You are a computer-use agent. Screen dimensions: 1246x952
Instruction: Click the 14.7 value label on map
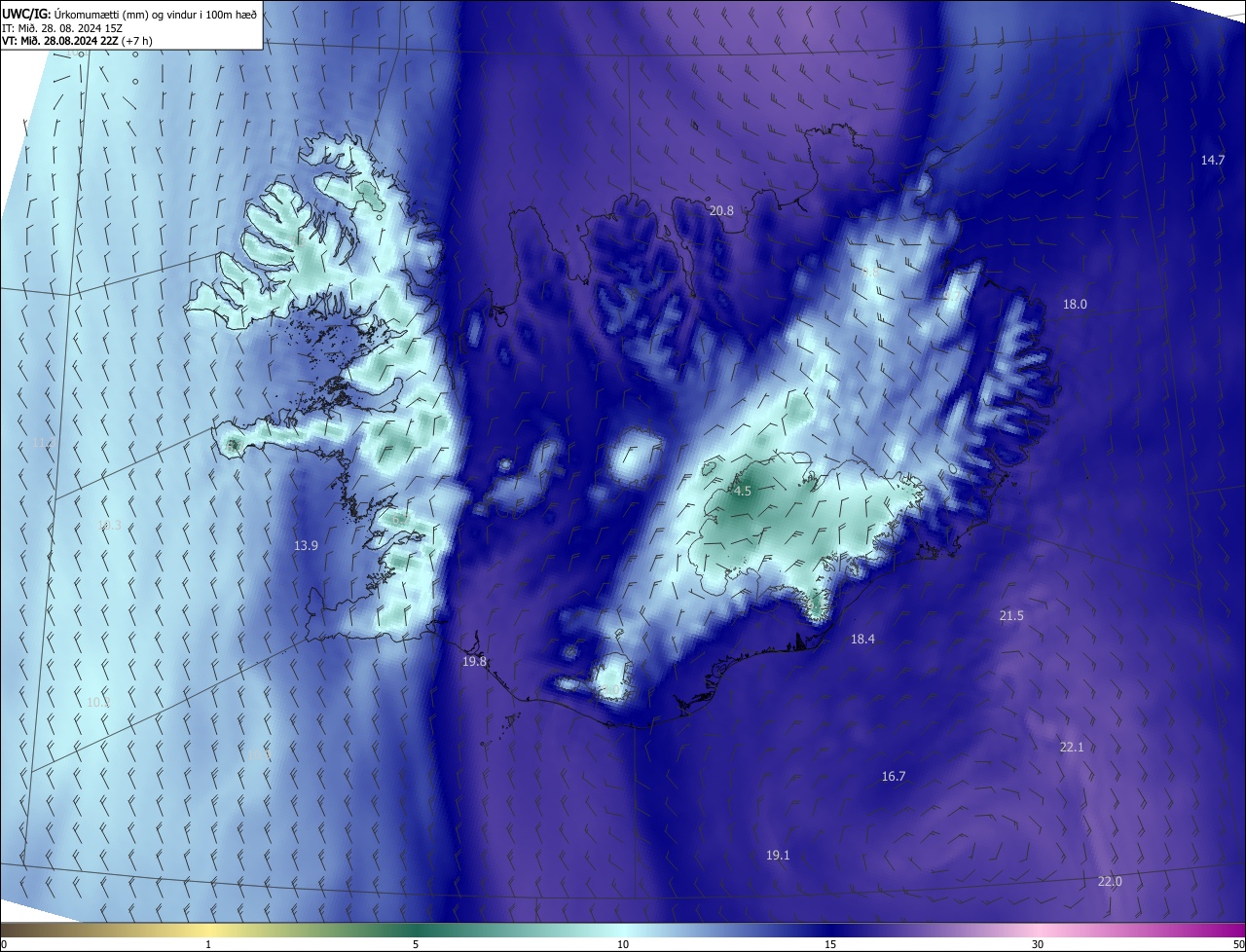1212,160
